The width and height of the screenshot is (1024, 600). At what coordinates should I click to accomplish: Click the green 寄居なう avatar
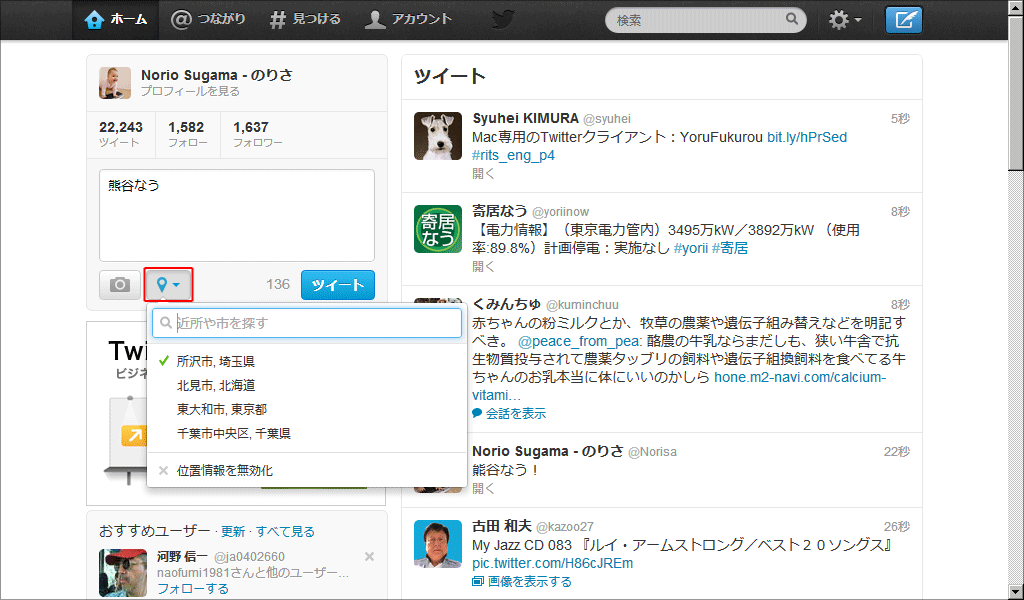pyautogui.click(x=438, y=229)
